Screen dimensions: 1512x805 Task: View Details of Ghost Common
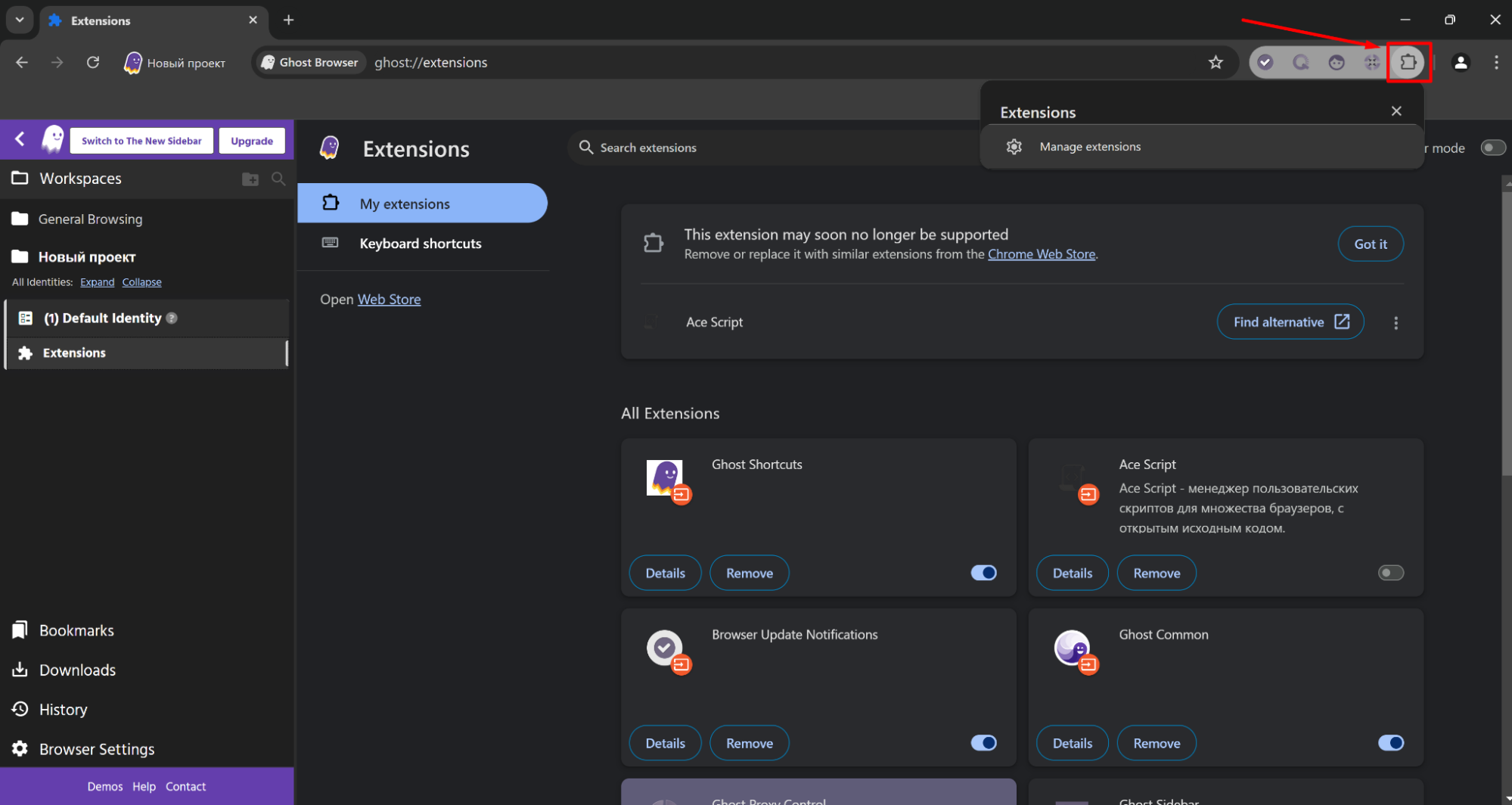[x=1072, y=743]
